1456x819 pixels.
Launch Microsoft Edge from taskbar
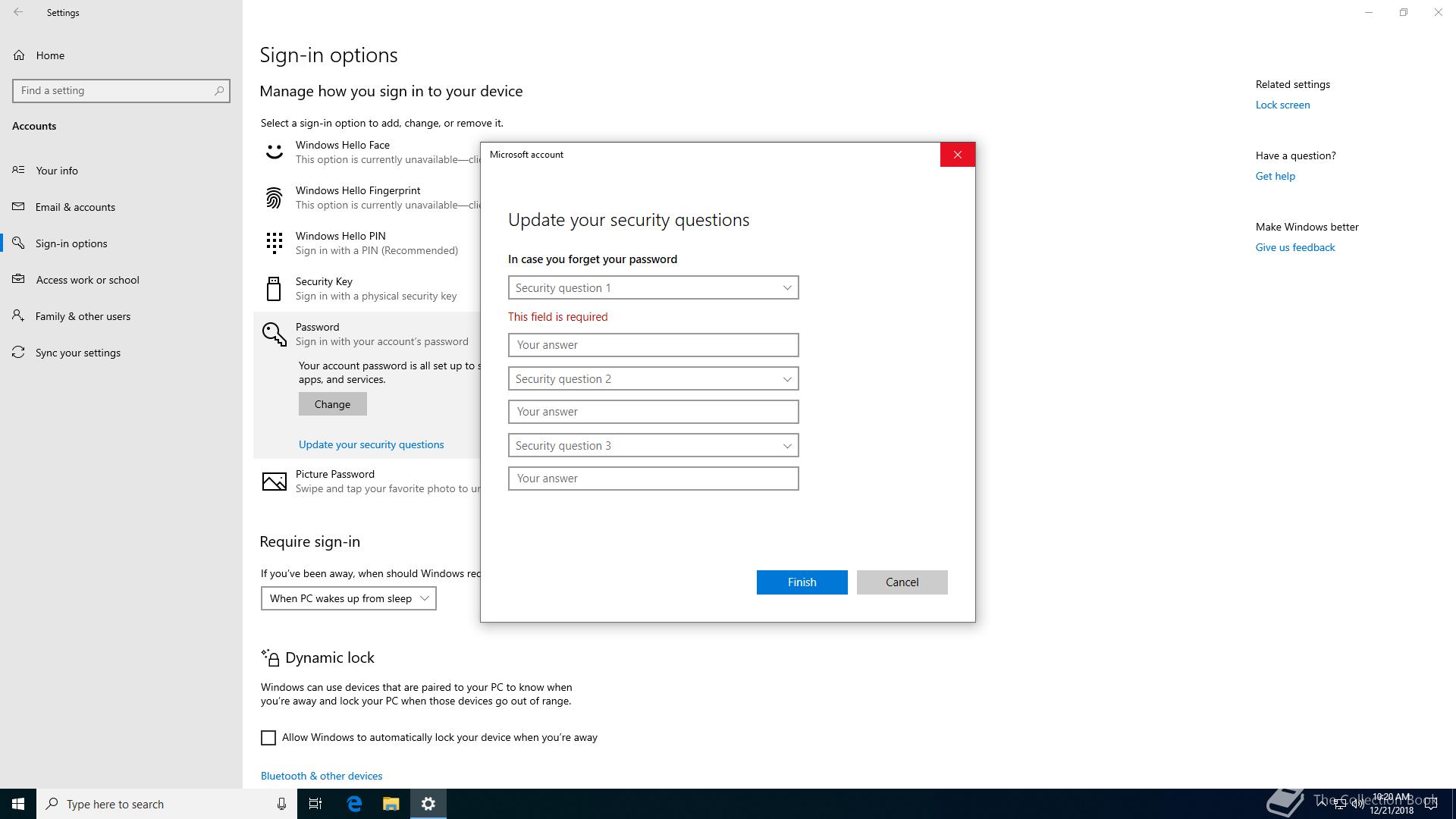[354, 804]
